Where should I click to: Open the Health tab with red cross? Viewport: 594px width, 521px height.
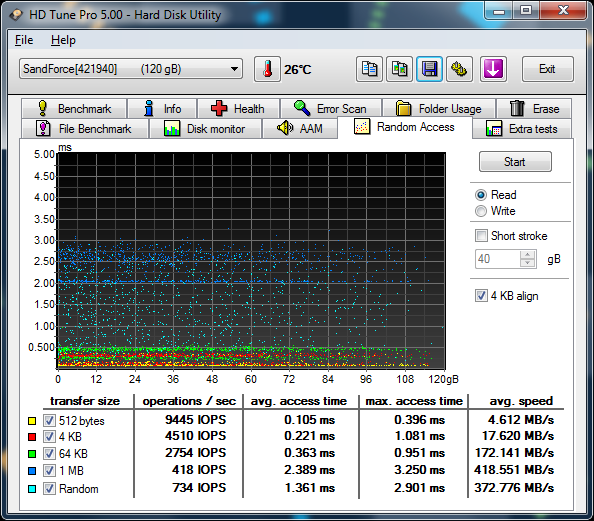(239, 109)
